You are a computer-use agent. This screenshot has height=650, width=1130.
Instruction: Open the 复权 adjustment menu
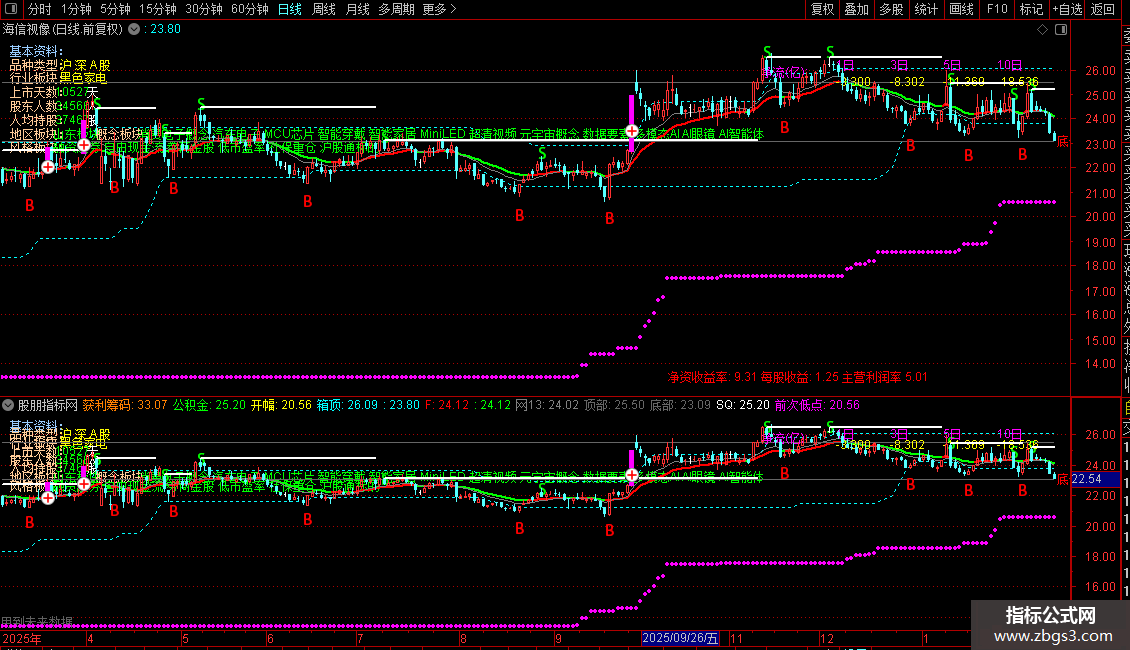click(822, 9)
